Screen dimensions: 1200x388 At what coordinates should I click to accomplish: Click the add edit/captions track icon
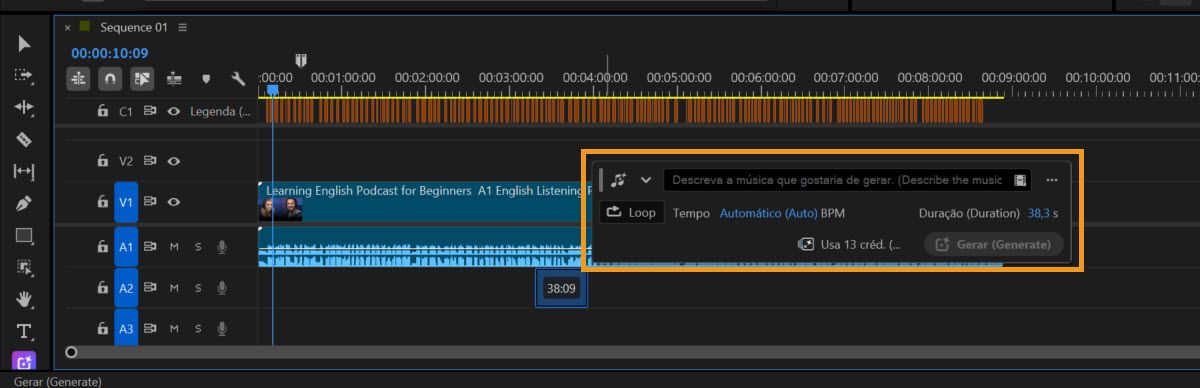pyautogui.click(x=174, y=78)
